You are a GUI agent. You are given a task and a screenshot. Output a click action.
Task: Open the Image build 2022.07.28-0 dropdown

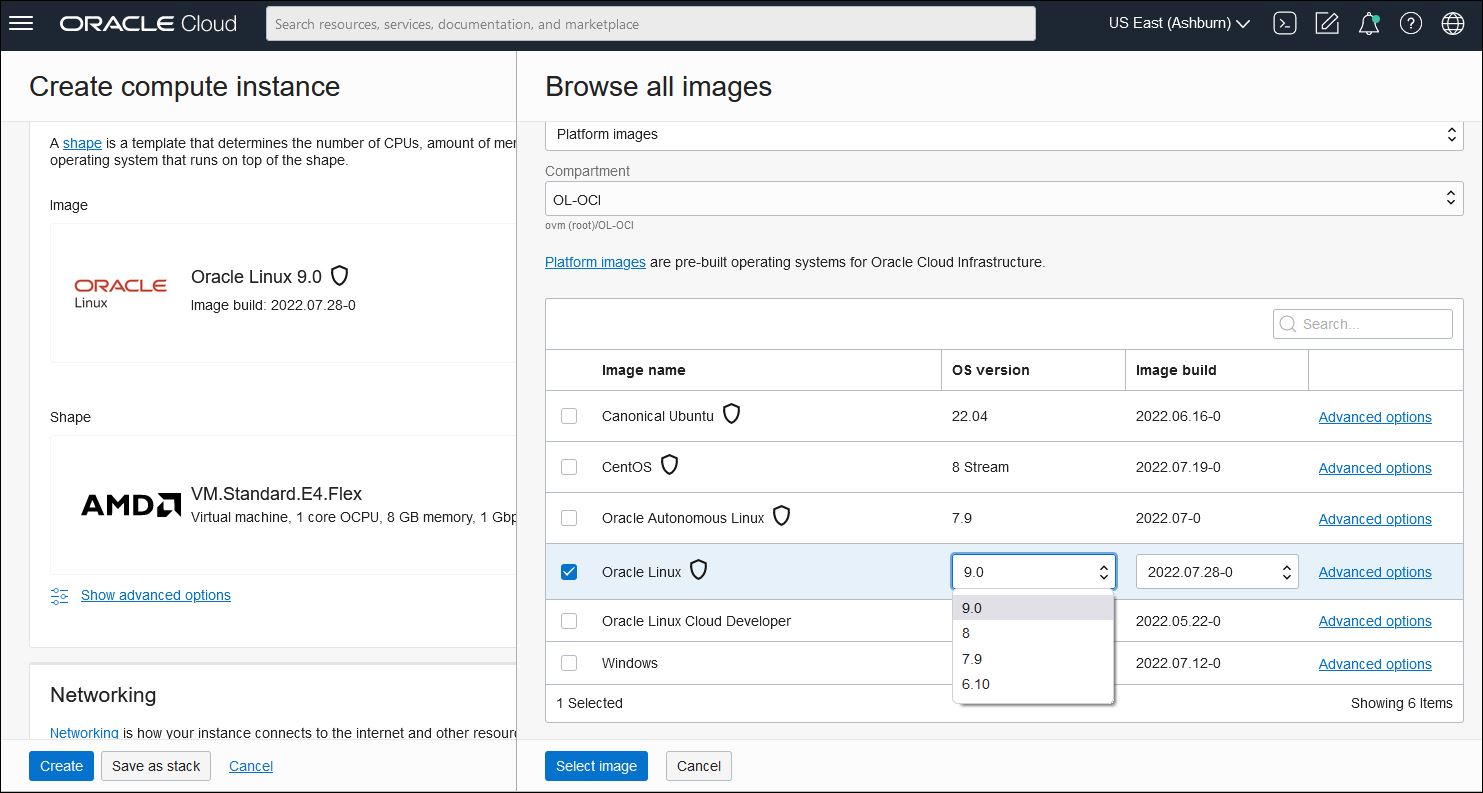click(x=1217, y=572)
